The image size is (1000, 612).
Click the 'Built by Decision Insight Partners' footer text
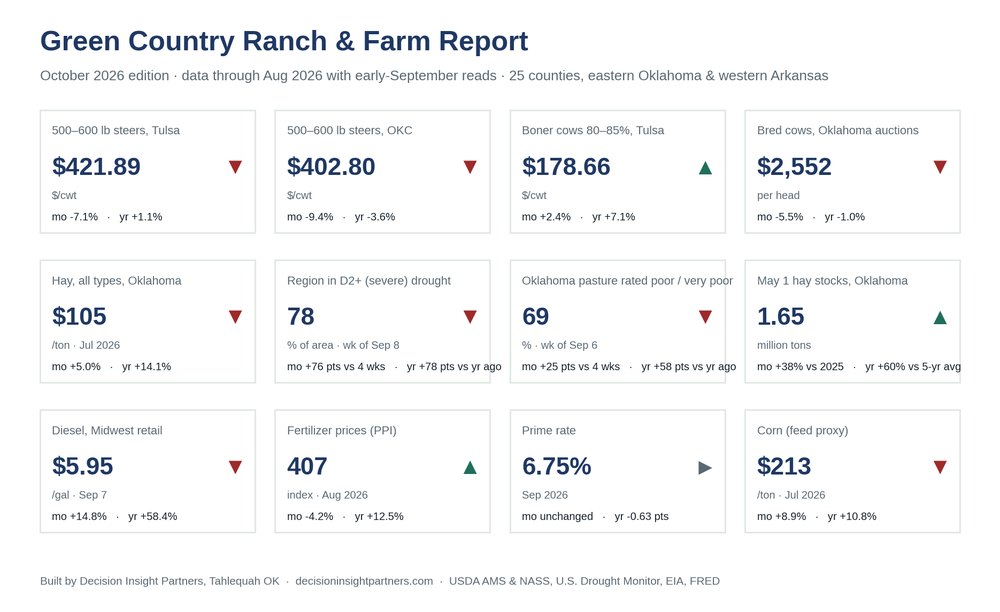(159, 581)
